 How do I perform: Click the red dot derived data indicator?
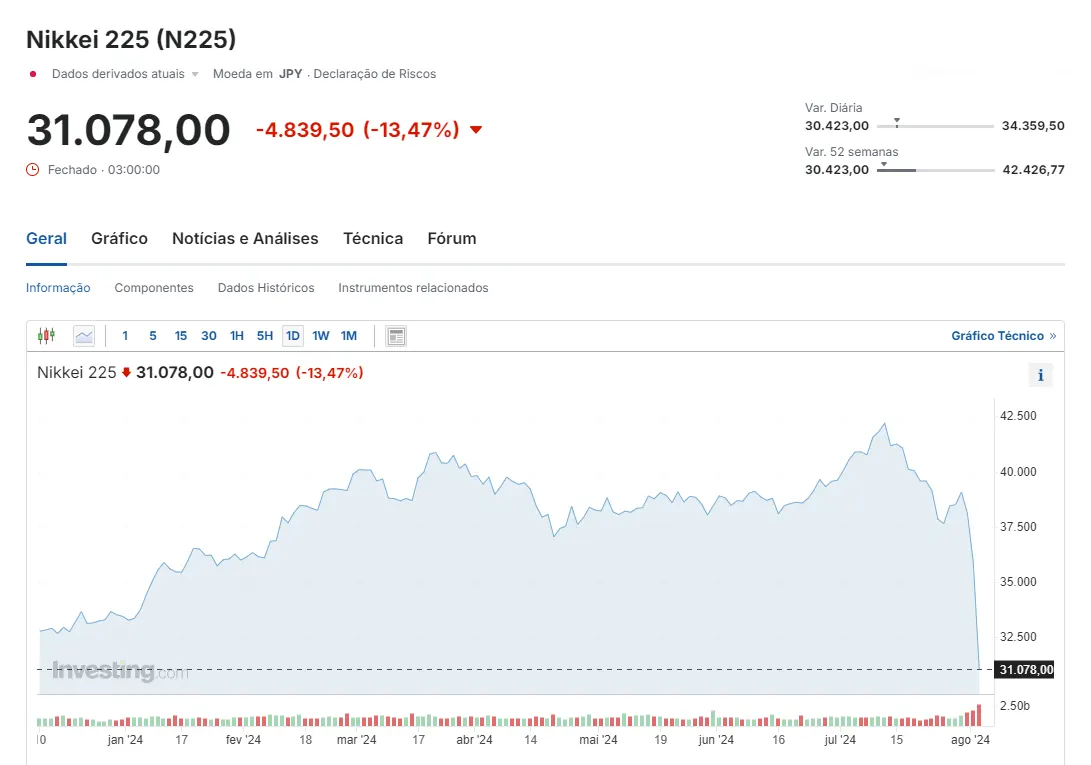pyautogui.click(x=33, y=74)
